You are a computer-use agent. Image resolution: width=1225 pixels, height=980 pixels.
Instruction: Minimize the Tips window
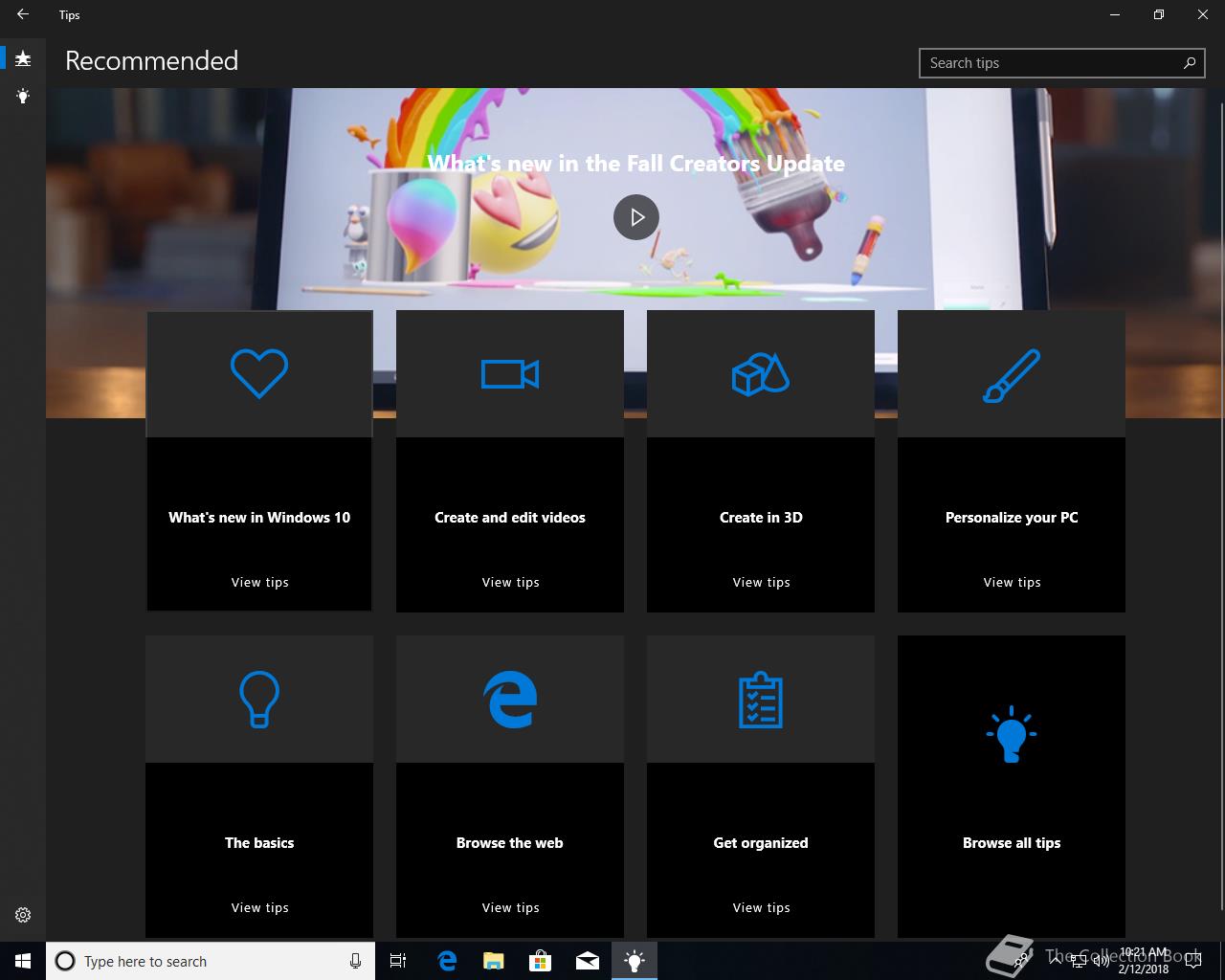pos(1114,14)
